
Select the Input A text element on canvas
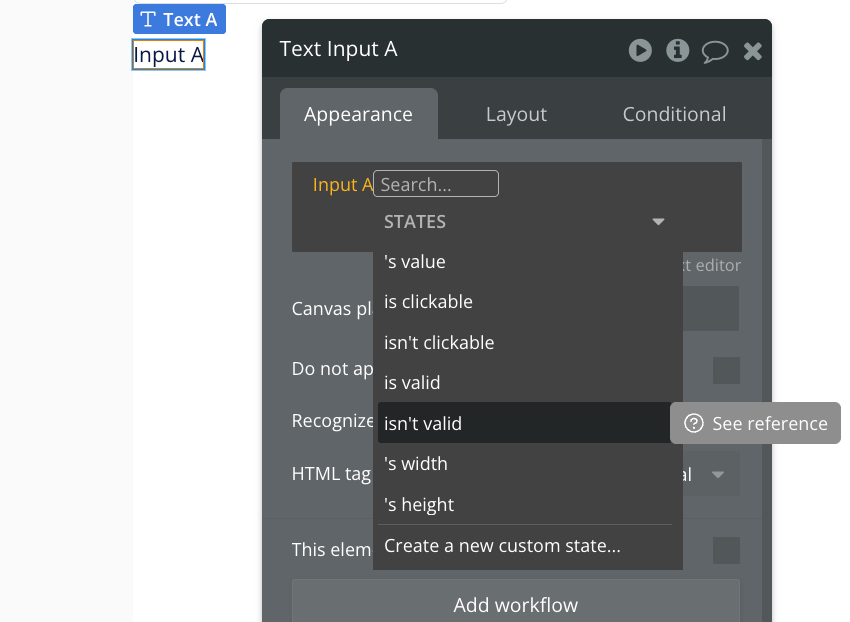(168, 55)
